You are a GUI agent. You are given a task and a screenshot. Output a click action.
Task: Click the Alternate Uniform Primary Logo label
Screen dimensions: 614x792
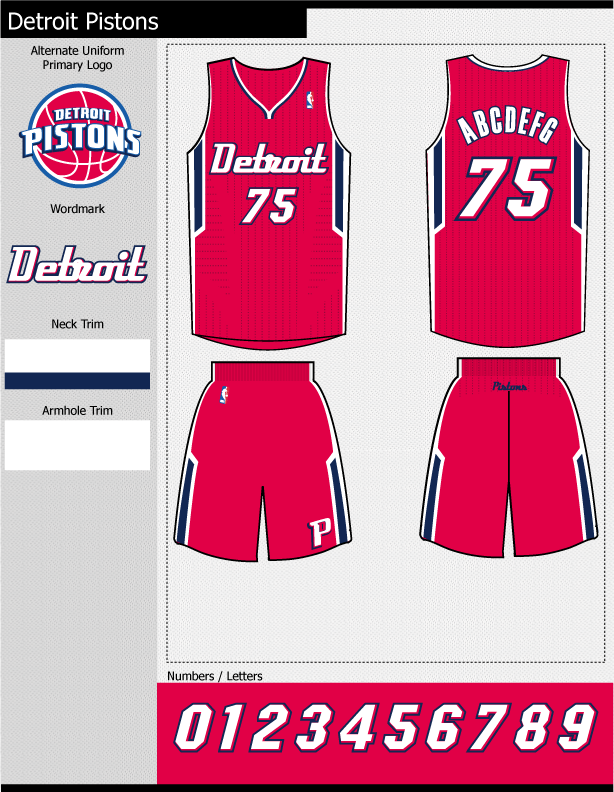pos(77,58)
